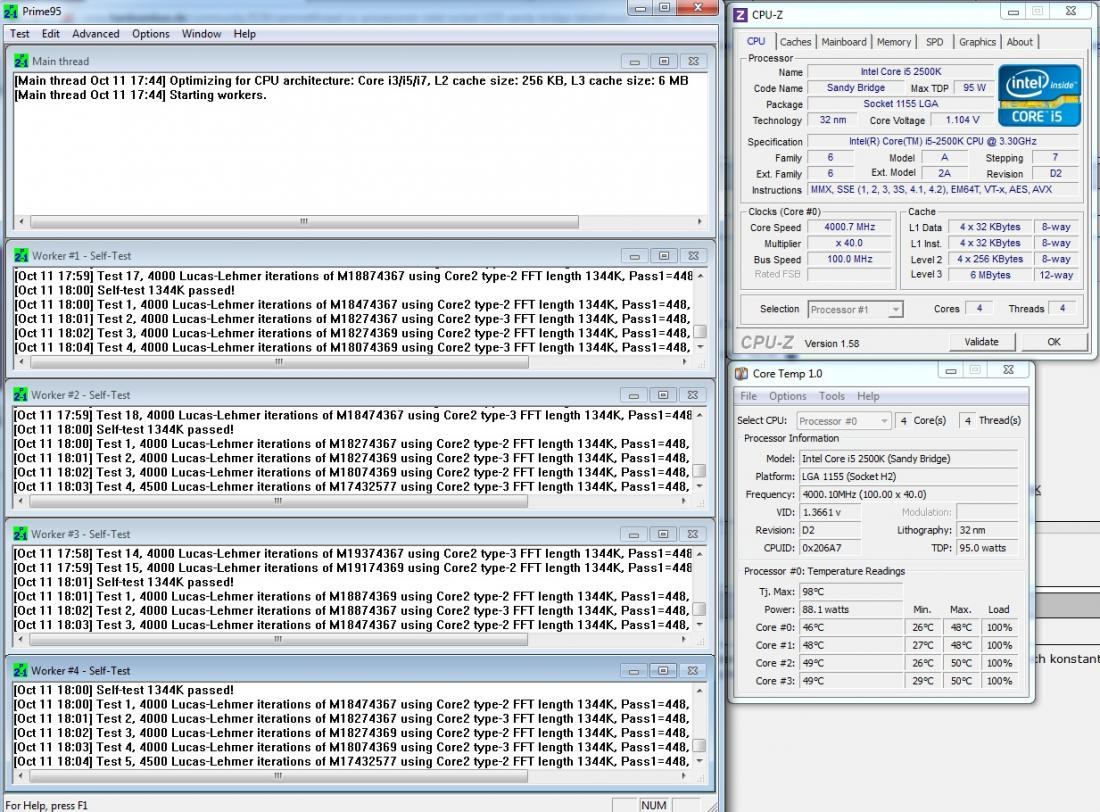Click the VID value 1.3661 v
The height and width of the screenshot is (812, 1100).
[x=830, y=512]
